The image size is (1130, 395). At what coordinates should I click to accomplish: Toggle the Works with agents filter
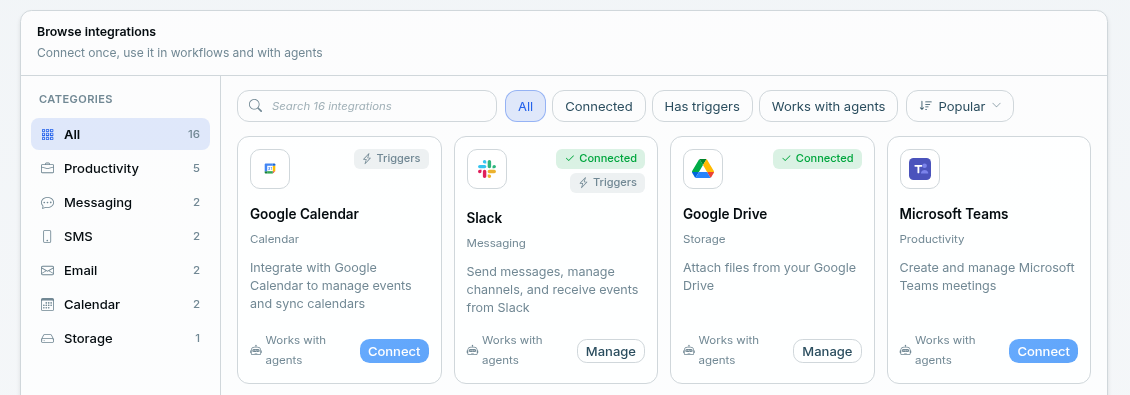pos(828,106)
